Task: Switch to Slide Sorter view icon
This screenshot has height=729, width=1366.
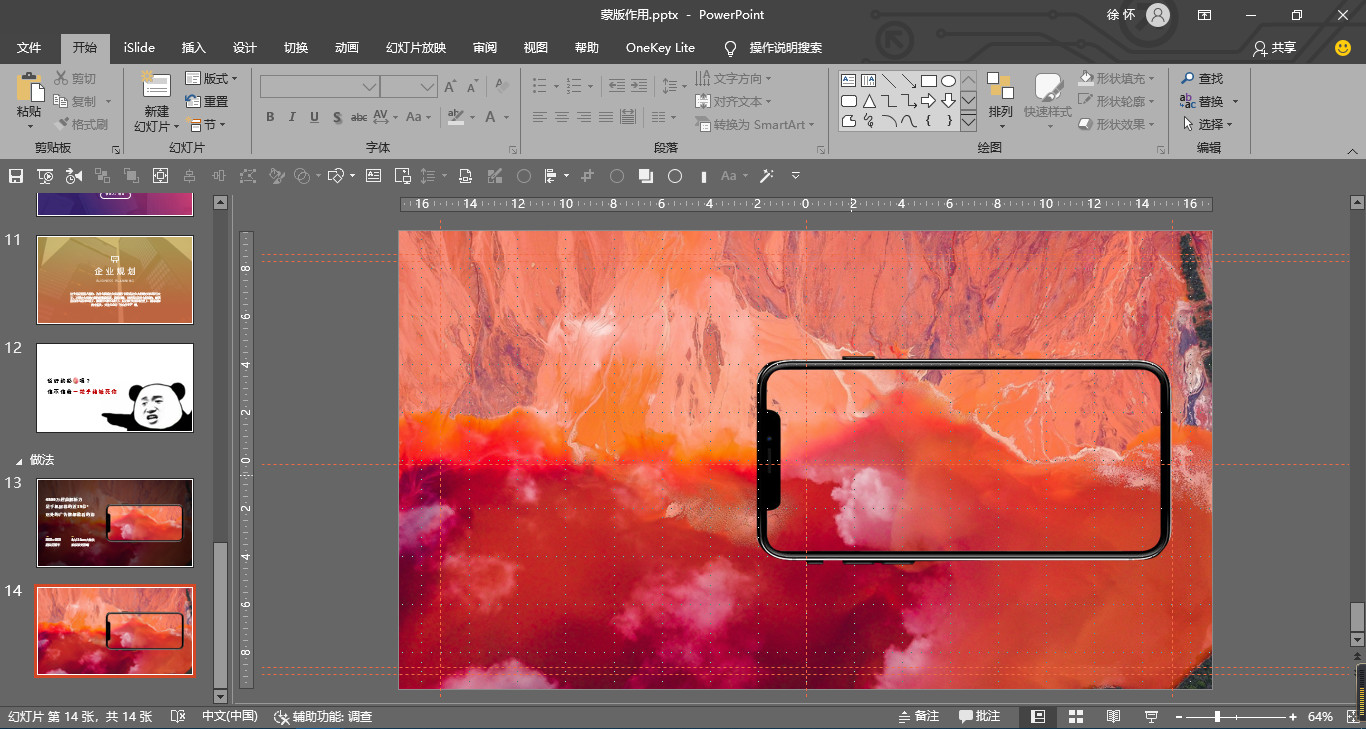Action: [x=1076, y=716]
